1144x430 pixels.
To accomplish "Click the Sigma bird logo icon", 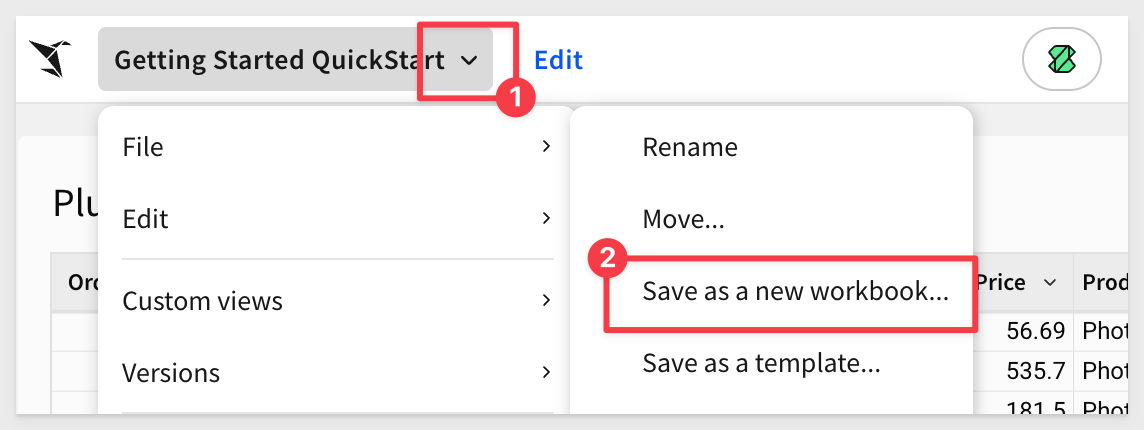I will pyautogui.click(x=50, y=59).
